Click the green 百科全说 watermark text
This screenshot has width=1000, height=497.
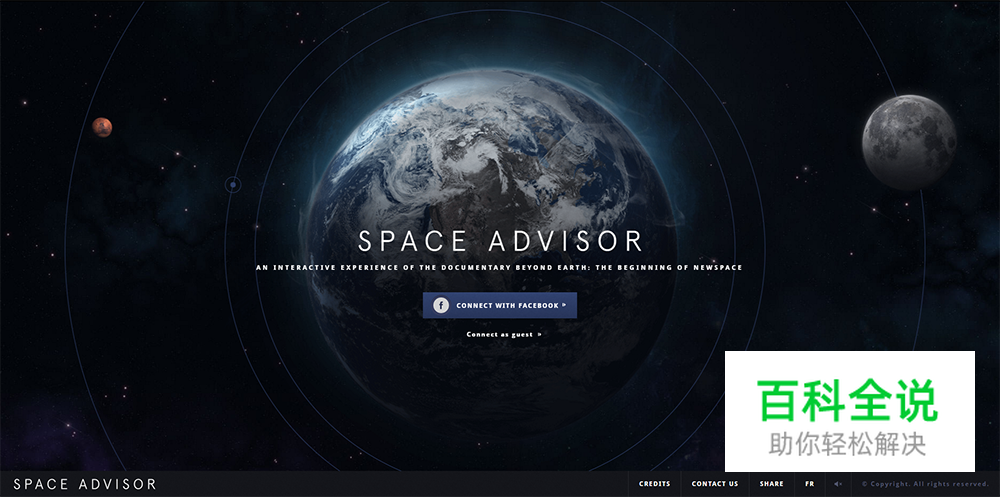(848, 402)
